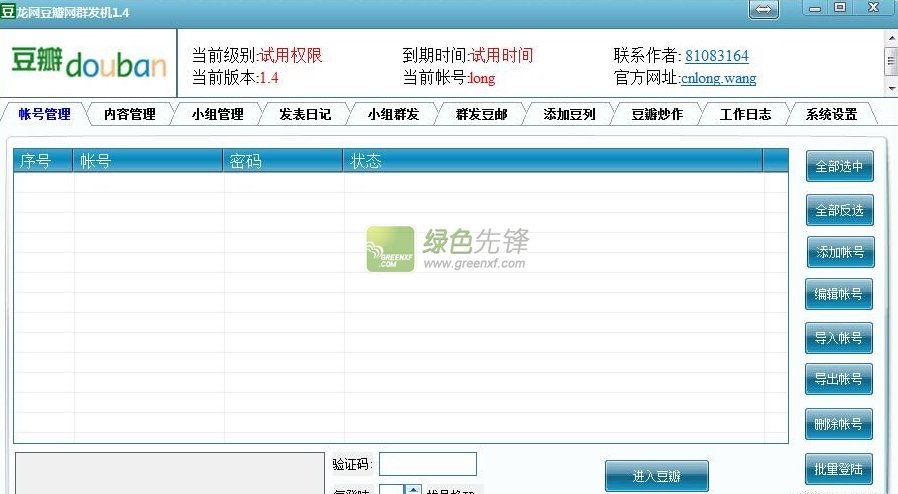
Task: Open the author contact link 81083164
Action: pos(716,56)
